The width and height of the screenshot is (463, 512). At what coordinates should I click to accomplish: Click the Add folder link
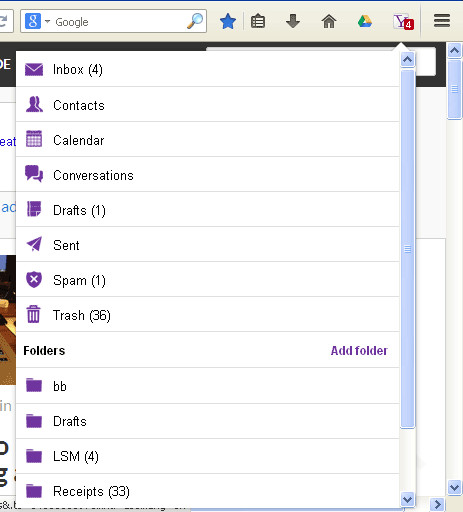pyautogui.click(x=359, y=350)
